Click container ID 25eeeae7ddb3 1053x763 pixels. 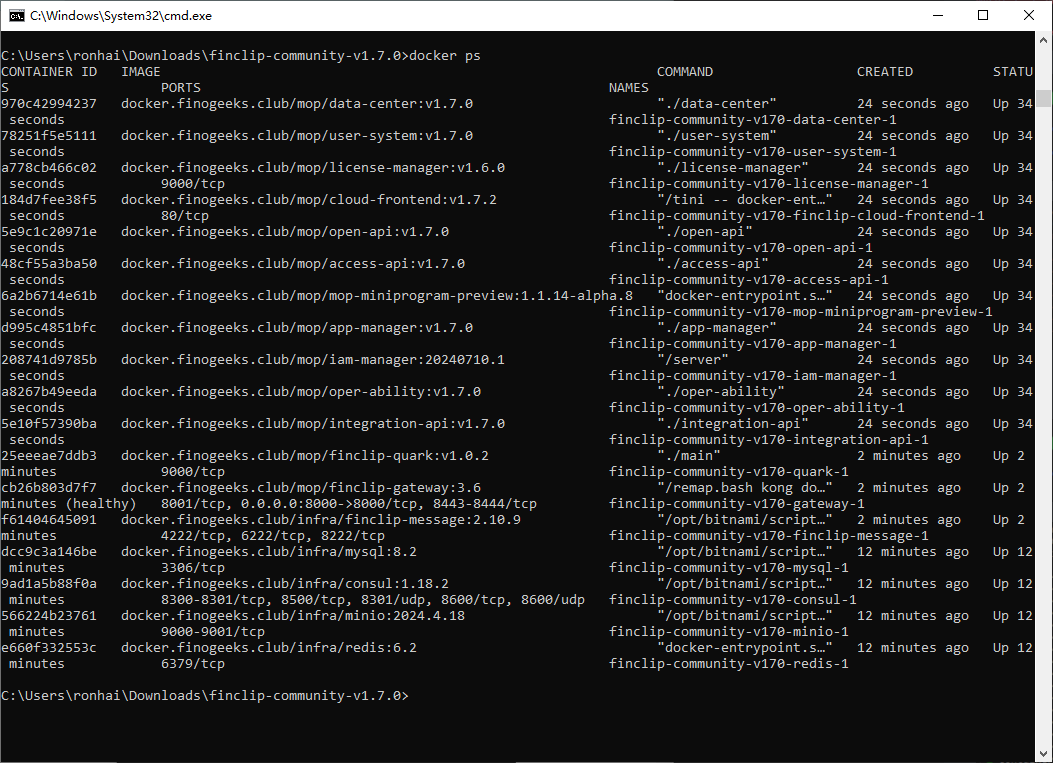click(49, 456)
